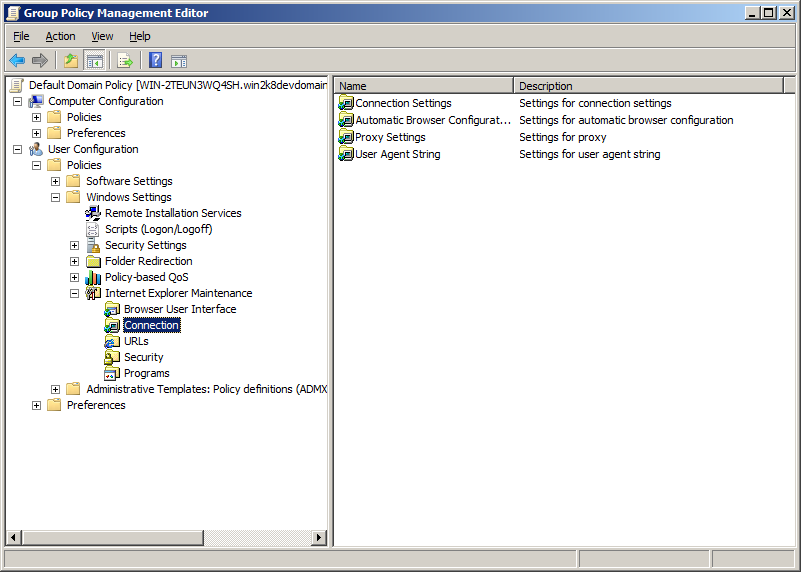Image resolution: width=801 pixels, height=572 pixels.
Task: Click the Automatic Browser Configuration icon
Action: pos(346,120)
